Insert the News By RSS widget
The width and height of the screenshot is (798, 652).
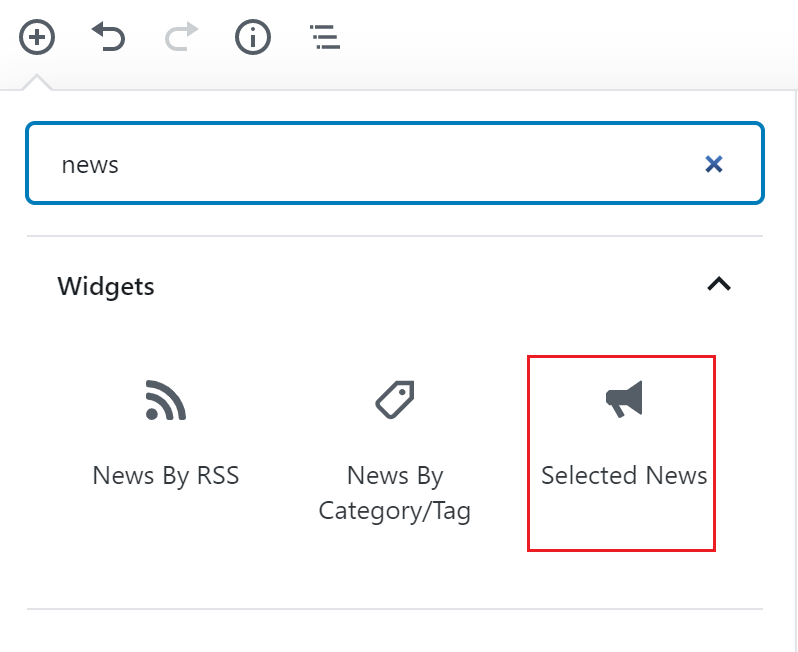tap(166, 434)
